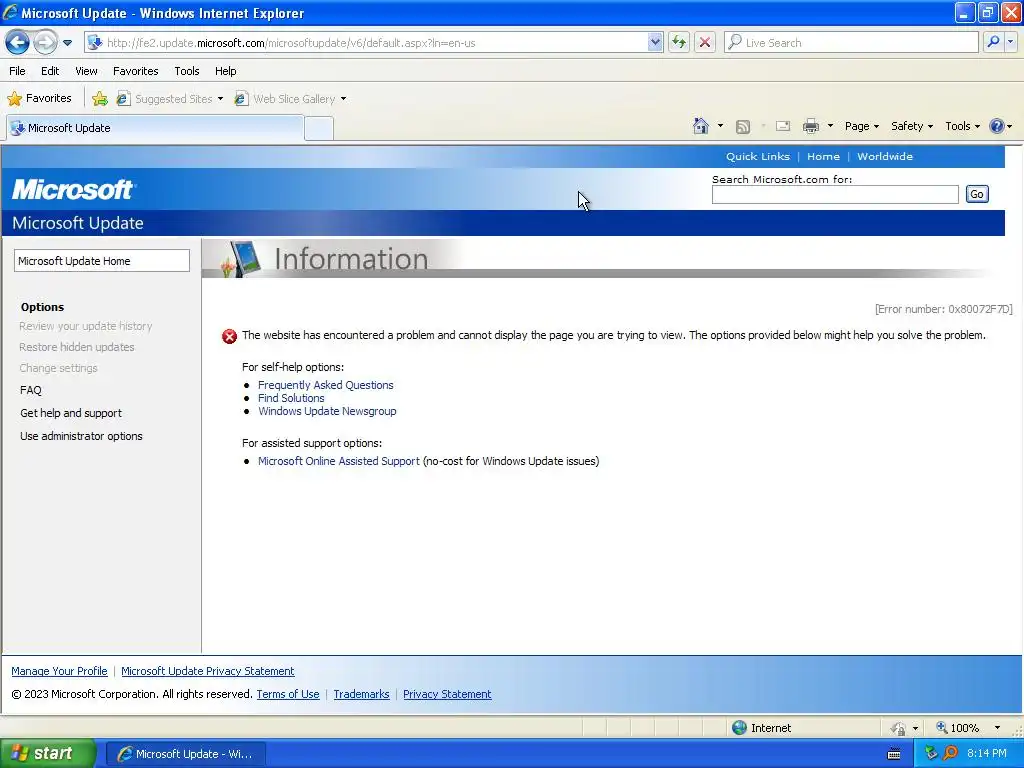The height and width of the screenshot is (768, 1024).
Task: Click Microsoft Update Home sidebar item
Action: pyautogui.click(x=102, y=261)
